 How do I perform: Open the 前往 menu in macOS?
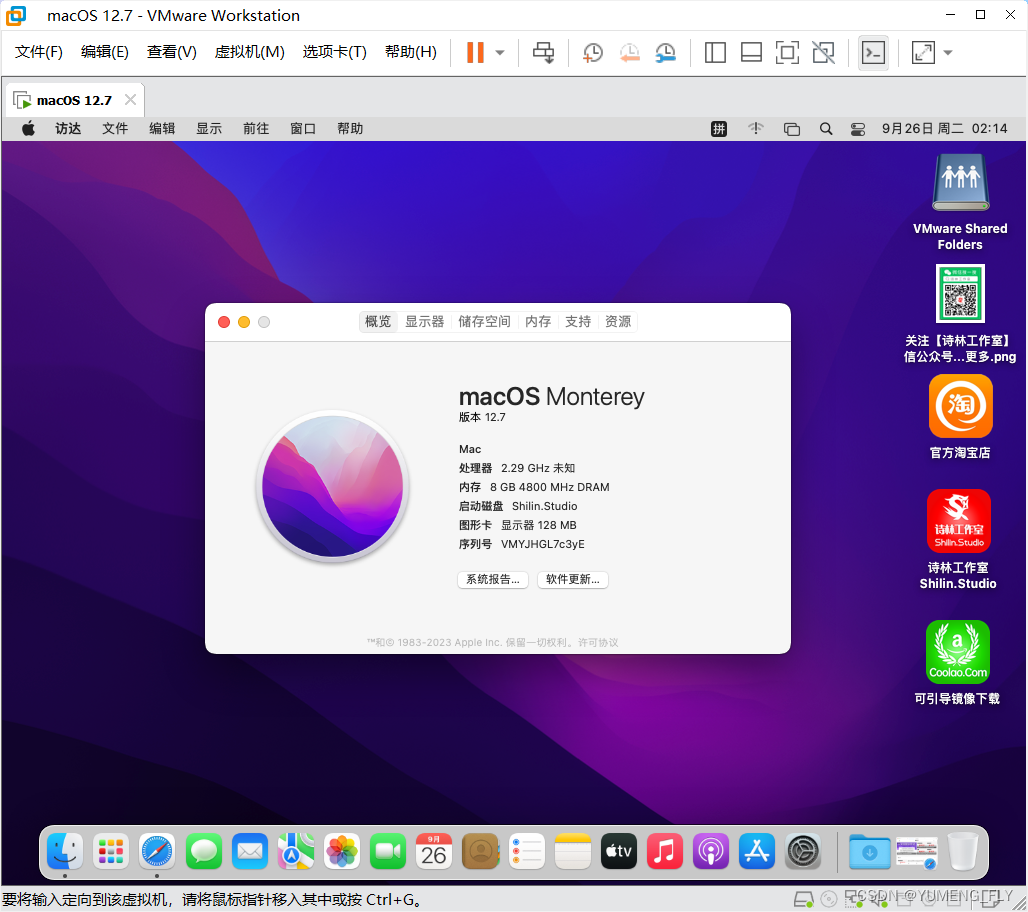click(x=256, y=129)
